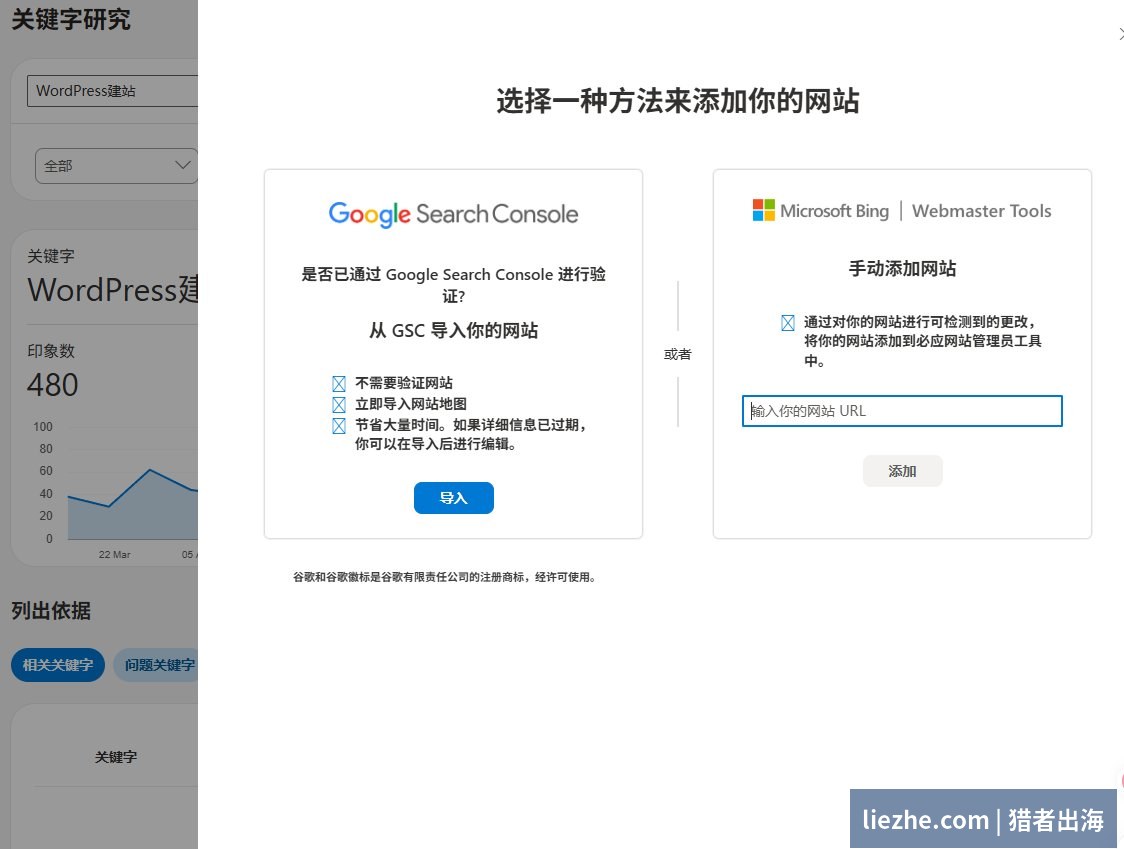Viewport: 1124px width, 849px height.
Task: Click the bullet icon beside 不需要验证网站
Action: [339, 384]
